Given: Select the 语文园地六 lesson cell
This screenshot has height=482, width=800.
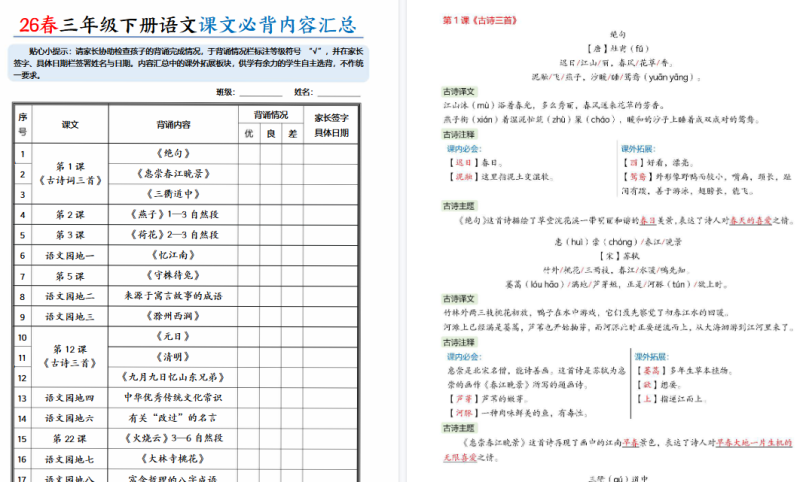Looking at the screenshot, I should [x=70, y=418].
